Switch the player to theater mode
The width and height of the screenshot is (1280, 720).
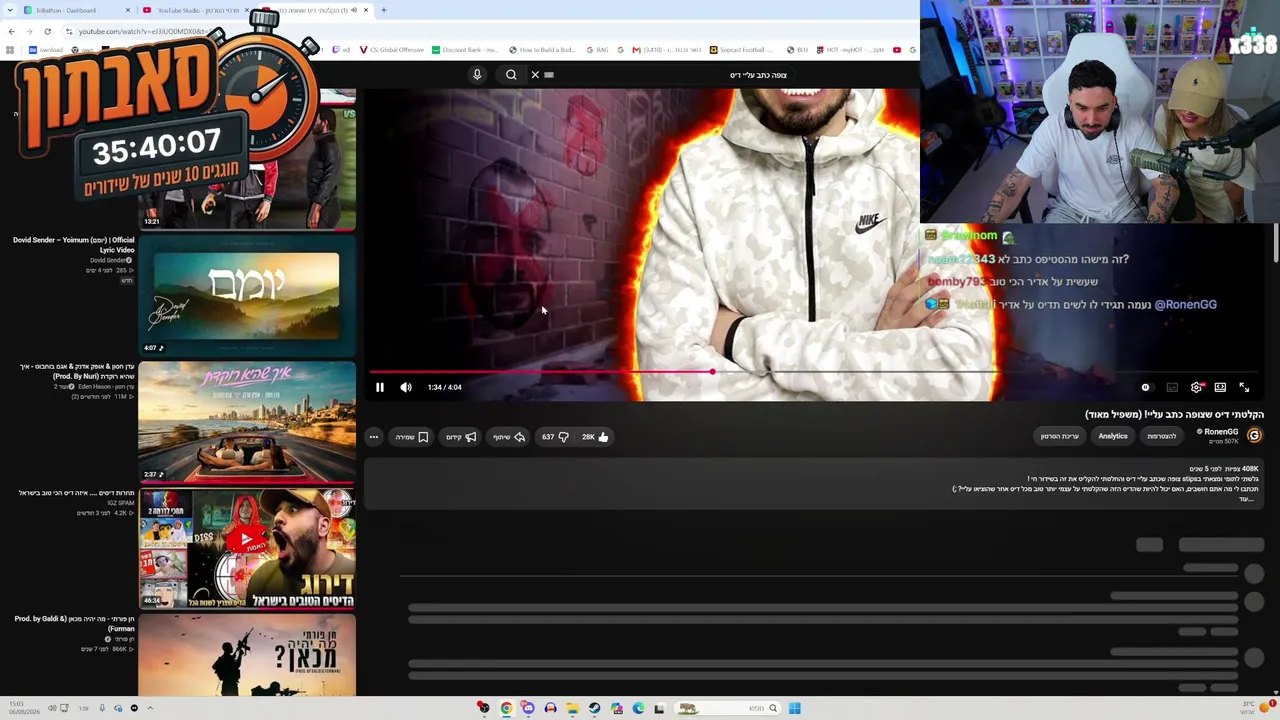click(x=1220, y=387)
